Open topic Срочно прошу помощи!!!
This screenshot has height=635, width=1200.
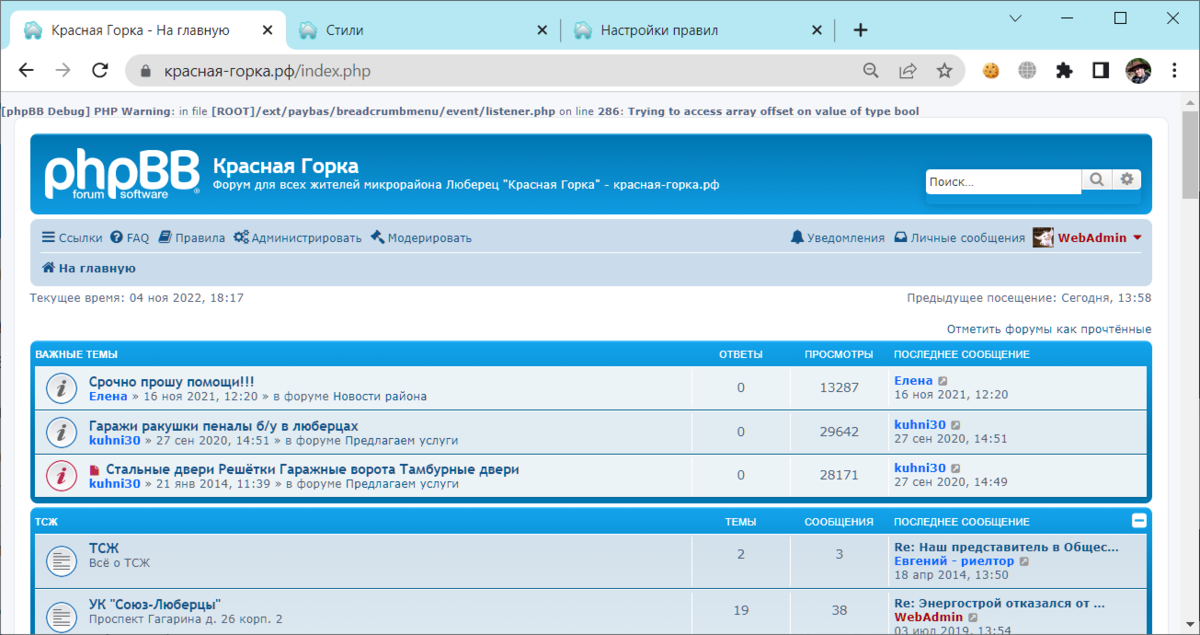171,382
